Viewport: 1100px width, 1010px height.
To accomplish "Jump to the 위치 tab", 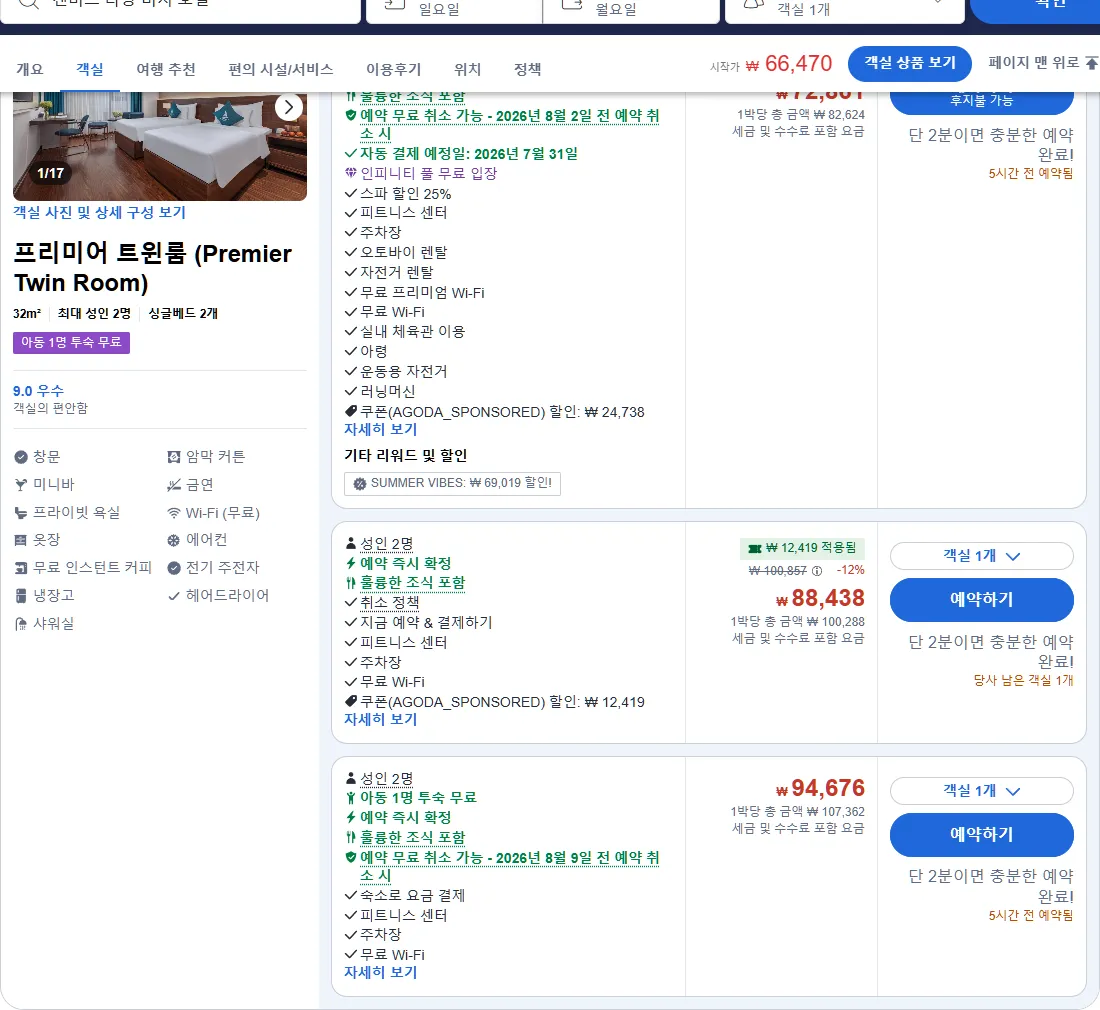I will tap(467, 69).
